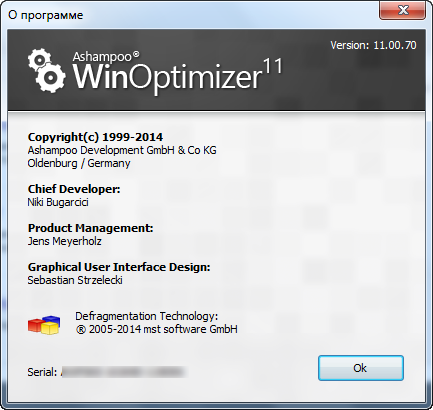The height and width of the screenshot is (410, 433).
Task: Click the name Sebastian Strzelecki
Action: [x=75, y=280]
